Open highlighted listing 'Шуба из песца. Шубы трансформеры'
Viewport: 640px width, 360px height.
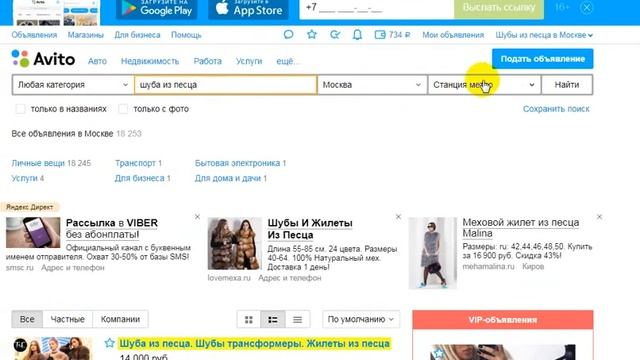(x=254, y=344)
